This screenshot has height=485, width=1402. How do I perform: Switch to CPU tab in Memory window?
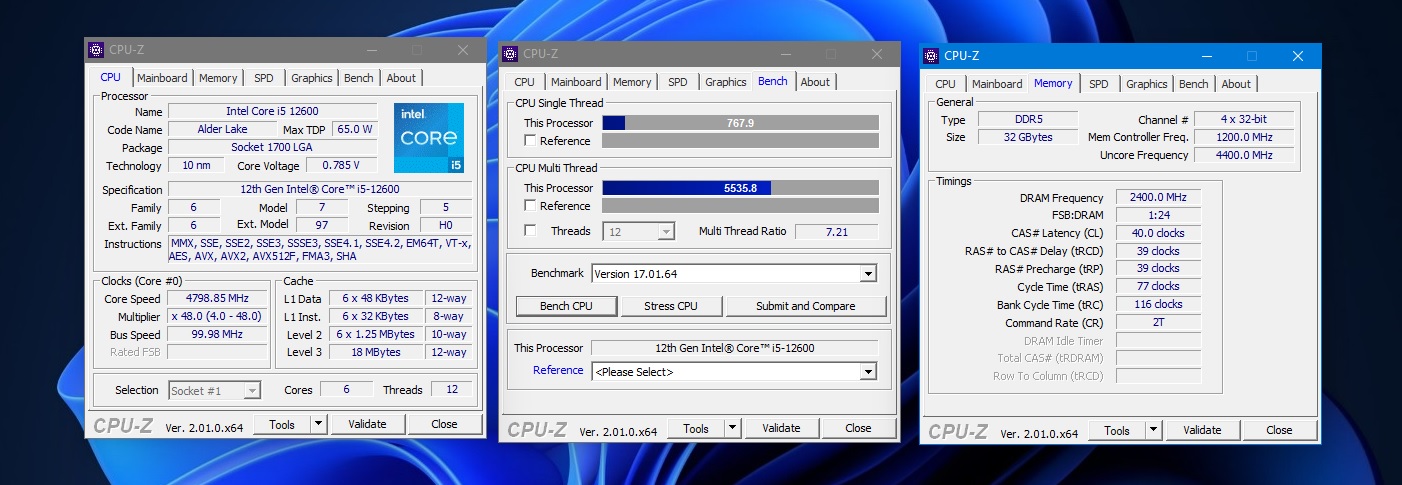[946, 84]
